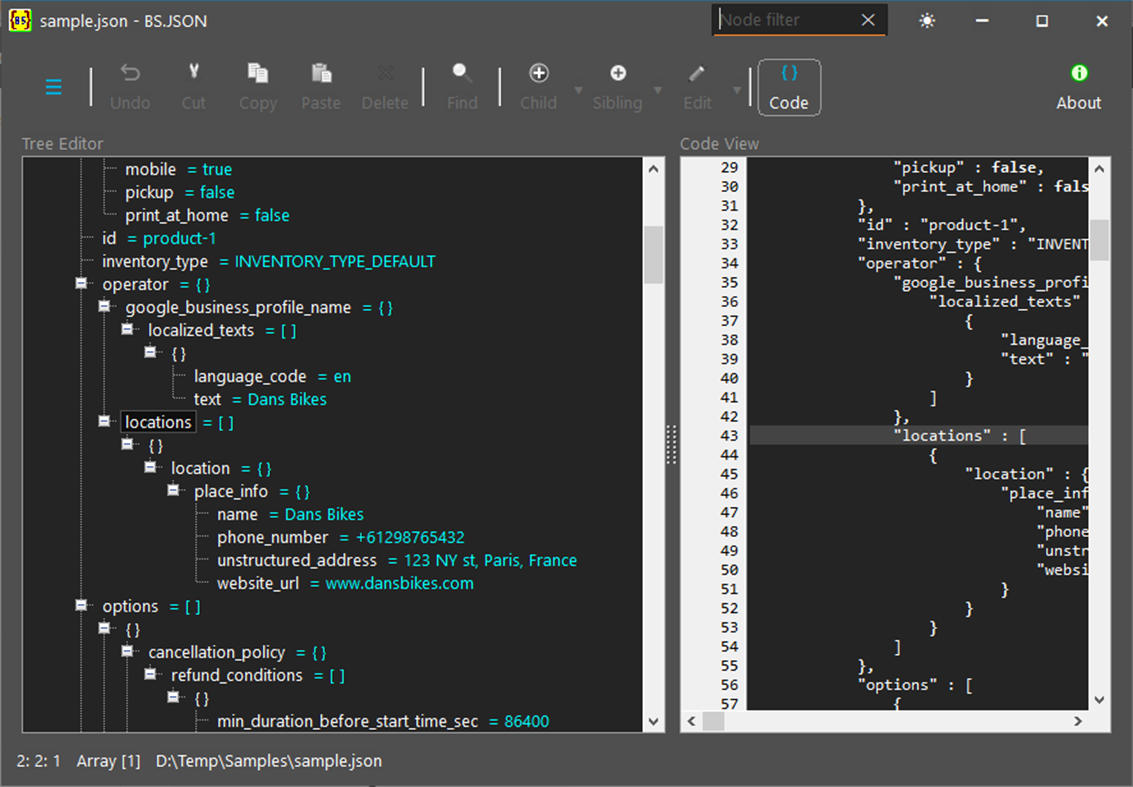Image resolution: width=1133 pixels, height=787 pixels.
Task: Click Tree Editor scroll down arrow
Action: [654, 721]
